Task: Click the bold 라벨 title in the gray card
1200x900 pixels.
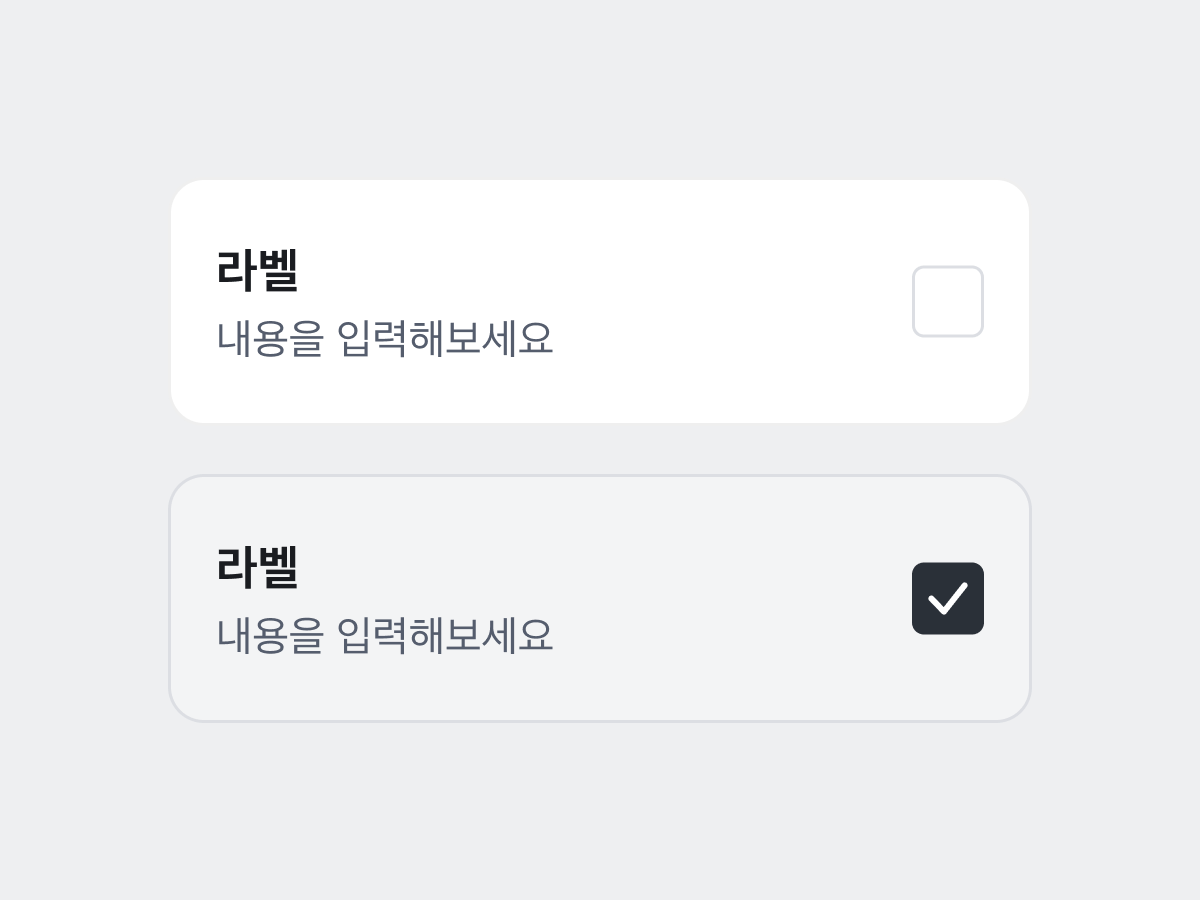Action: tap(257, 566)
